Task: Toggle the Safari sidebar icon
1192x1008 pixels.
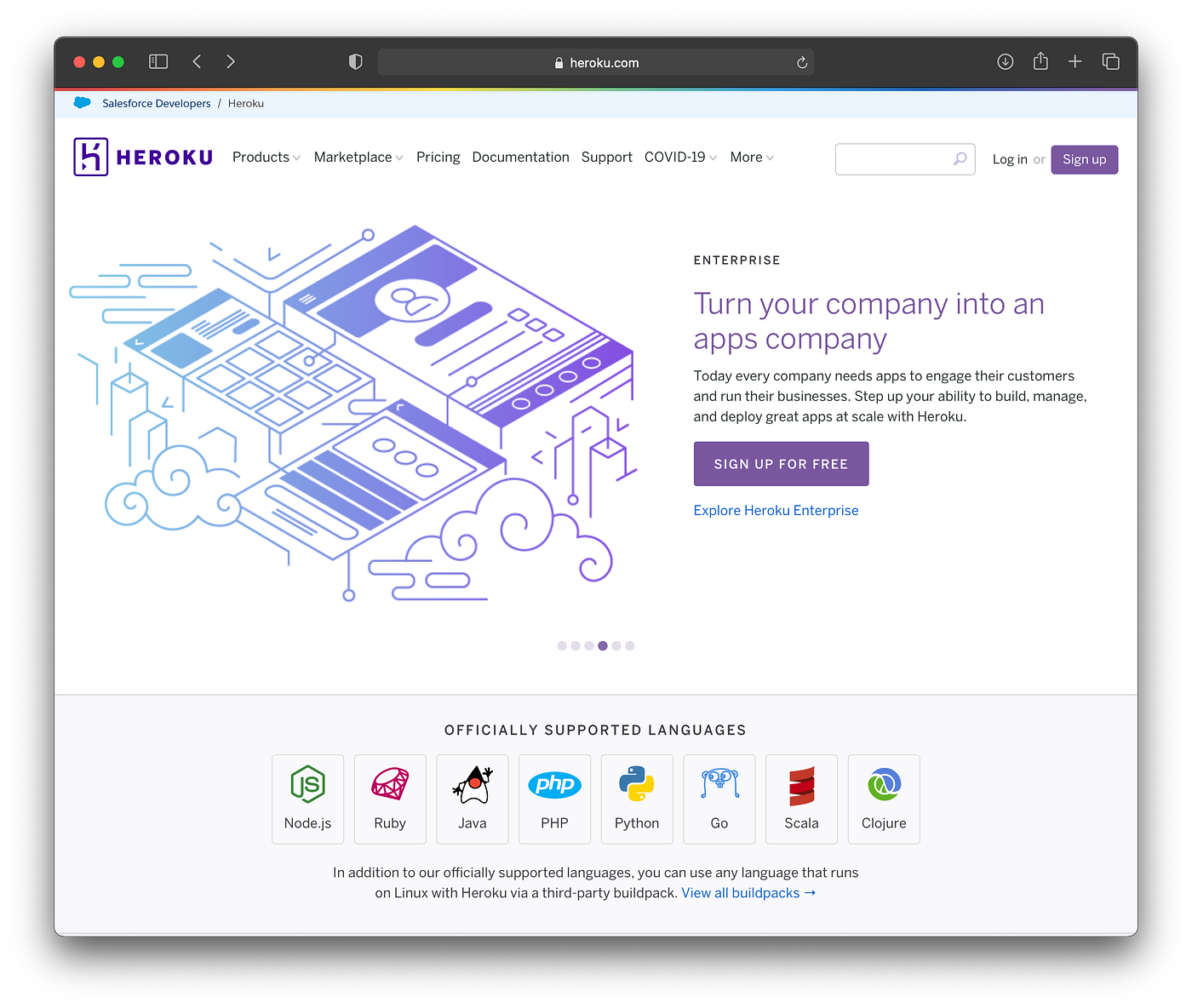Action: click(158, 61)
